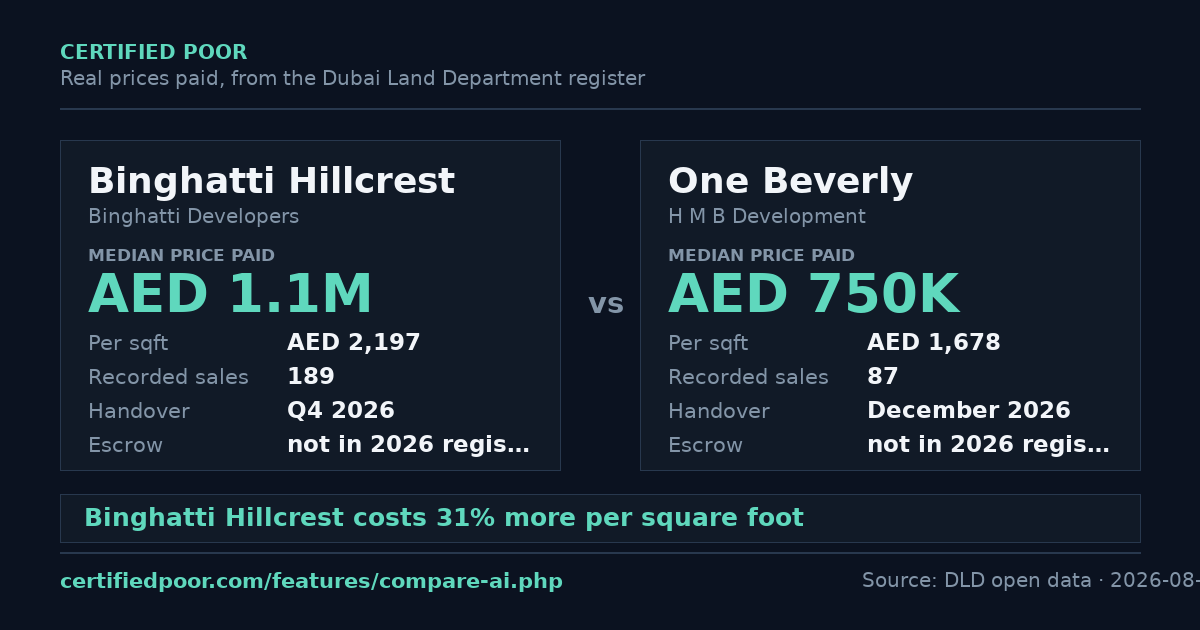Click the H M B Development developer name
Screen dimensions: 1200x630
pyautogui.click(x=766, y=217)
